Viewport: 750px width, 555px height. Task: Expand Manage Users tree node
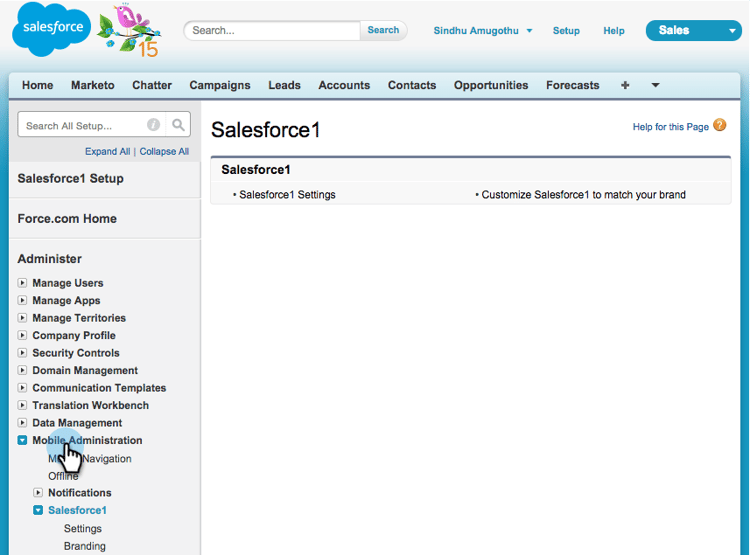click(22, 283)
